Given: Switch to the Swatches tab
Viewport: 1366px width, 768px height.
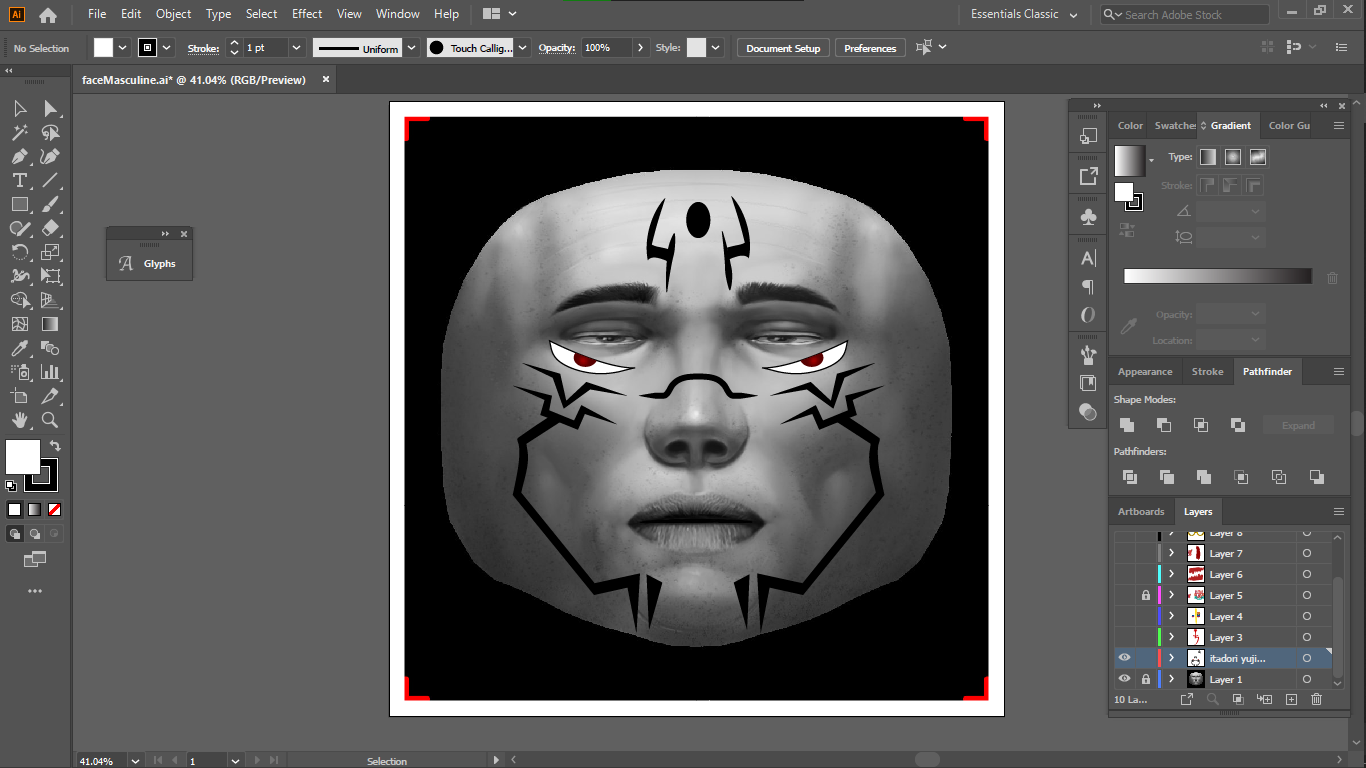Looking at the screenshot, I should click(x=1174, y=126).
